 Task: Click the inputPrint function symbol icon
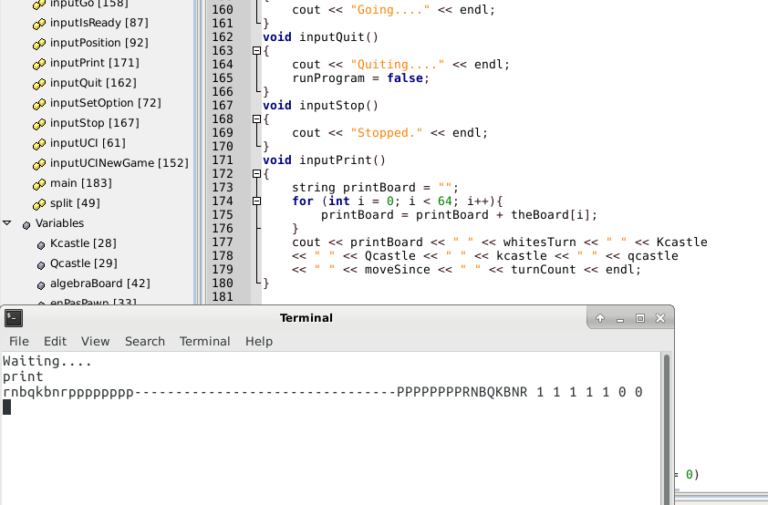click(39, 64)
